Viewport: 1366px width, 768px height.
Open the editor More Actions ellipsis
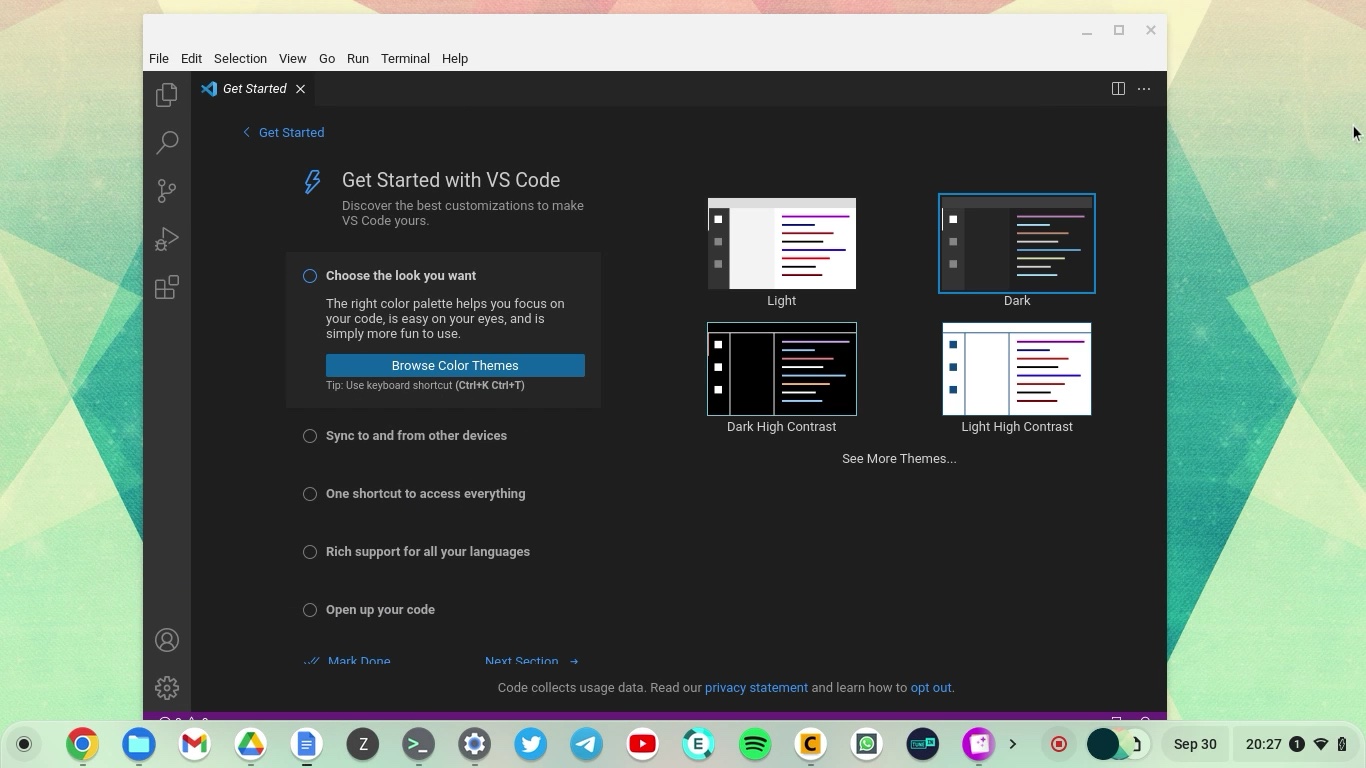click(x=1144, y=89)
